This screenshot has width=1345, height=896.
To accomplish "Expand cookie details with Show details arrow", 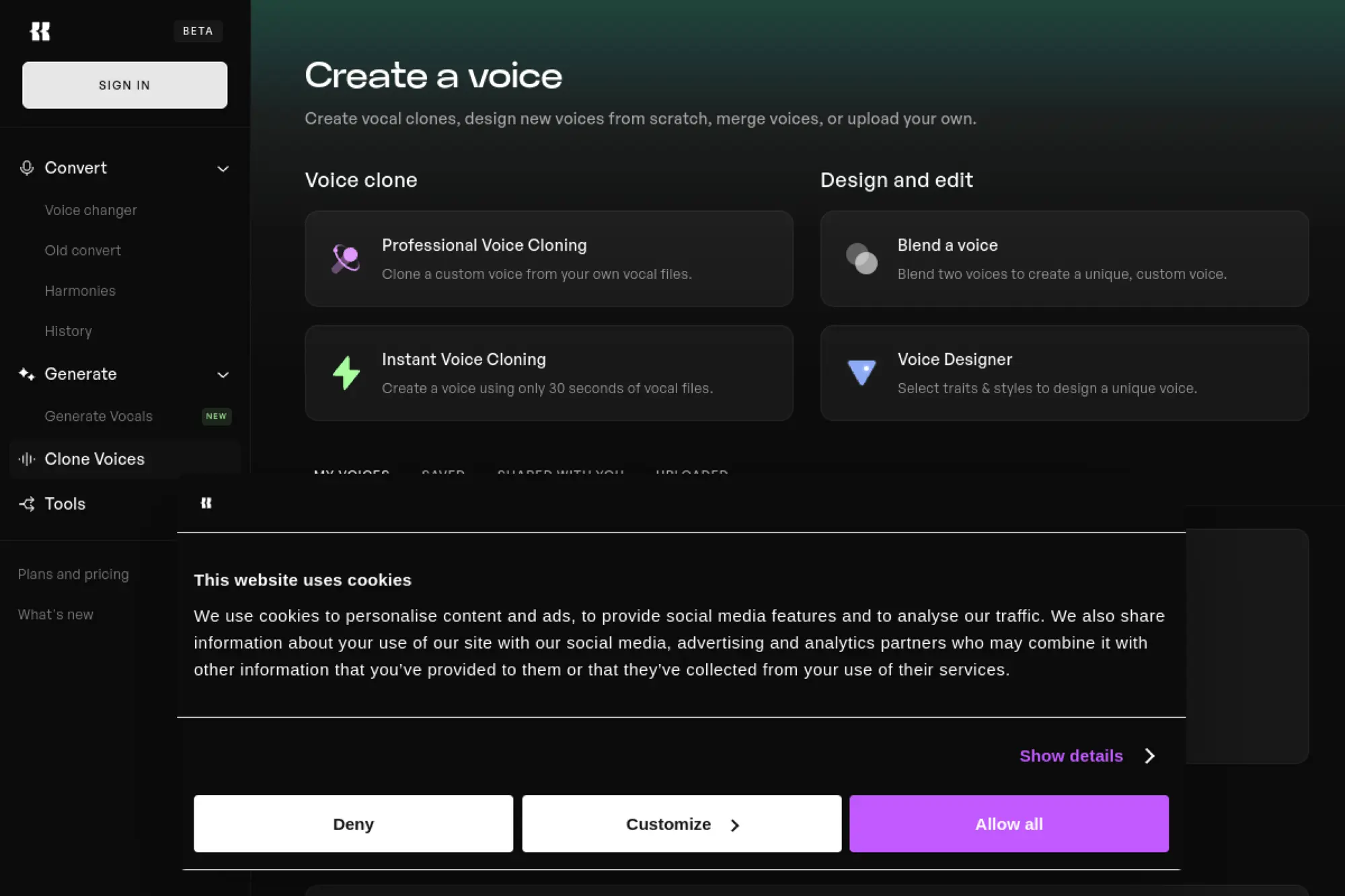I will point(1149,756).
